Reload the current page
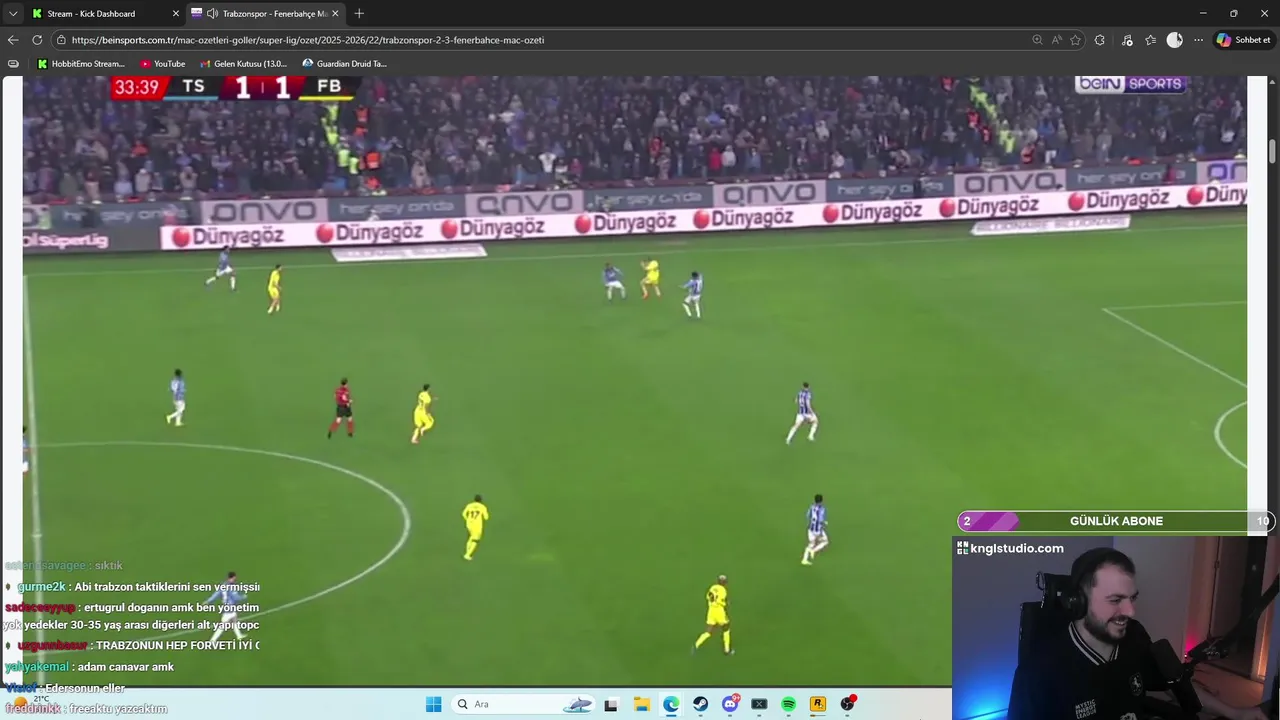The width and height of the screenshot is (1280, 720). [x=37, y=40]
